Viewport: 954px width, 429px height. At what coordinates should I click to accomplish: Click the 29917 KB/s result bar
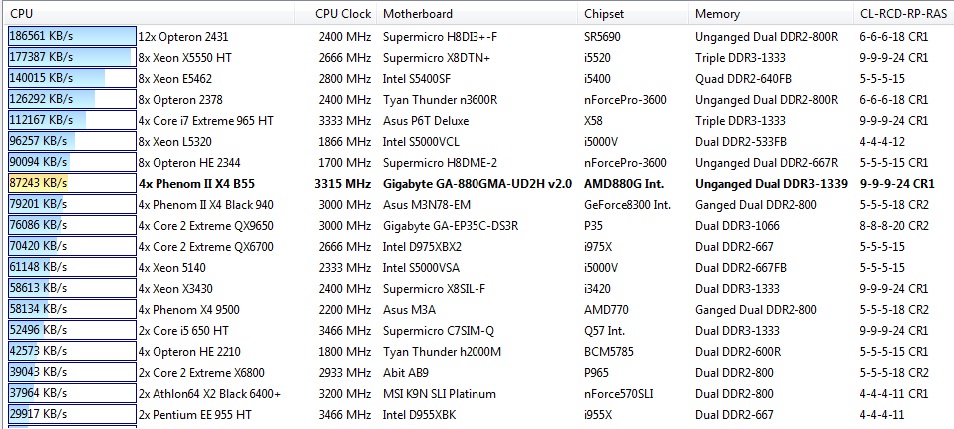[70, 414]
